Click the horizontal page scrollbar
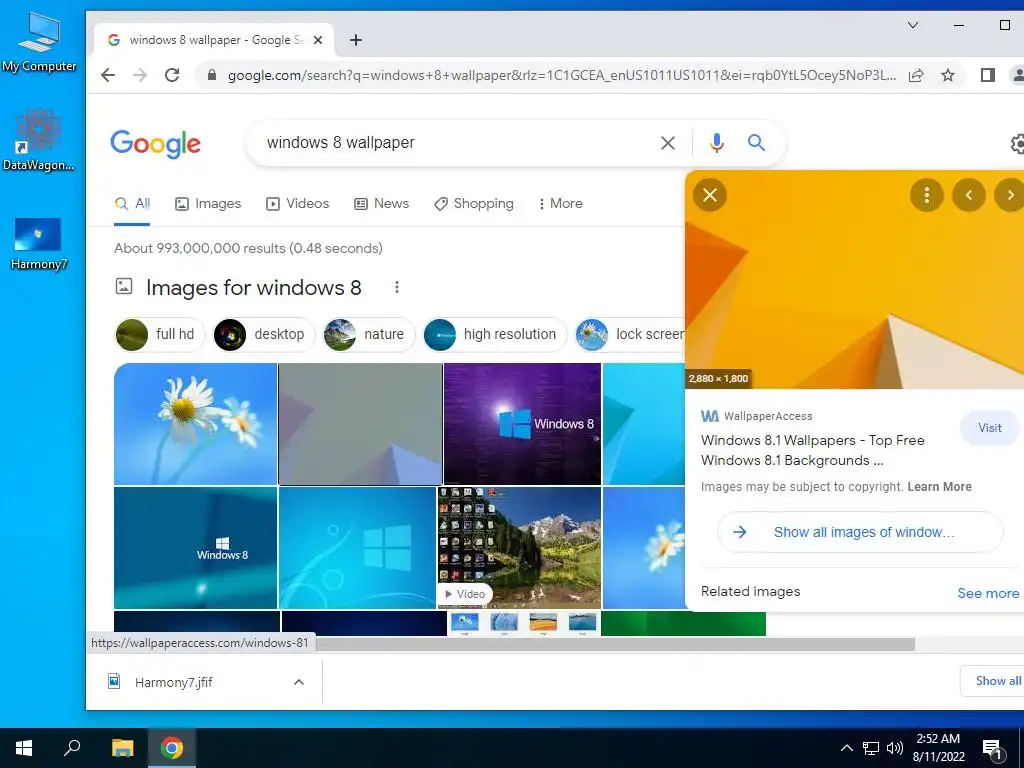This screenshot has width=1024, height=768. coord(614,645)
